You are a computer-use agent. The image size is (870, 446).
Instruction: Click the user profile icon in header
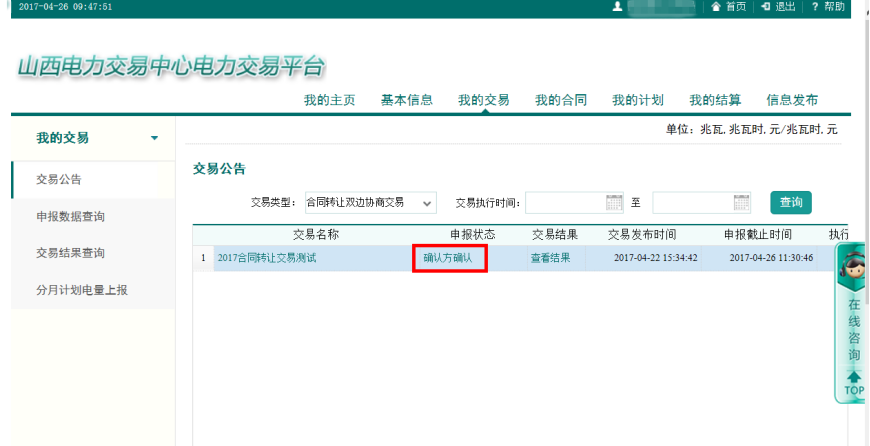point(618,7)
